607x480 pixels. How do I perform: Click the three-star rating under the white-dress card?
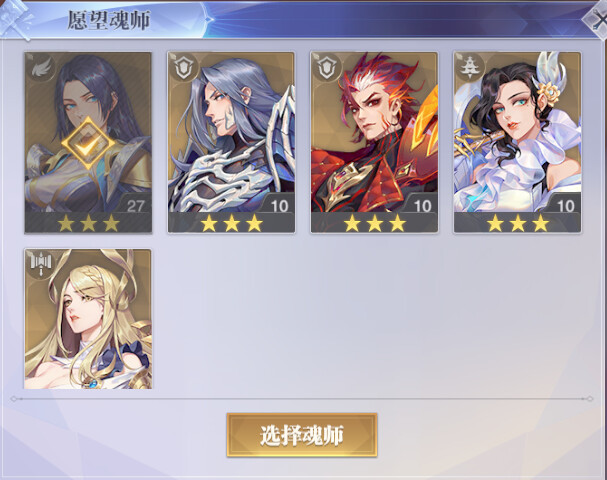pyautogui.click(x=518, y=223)
